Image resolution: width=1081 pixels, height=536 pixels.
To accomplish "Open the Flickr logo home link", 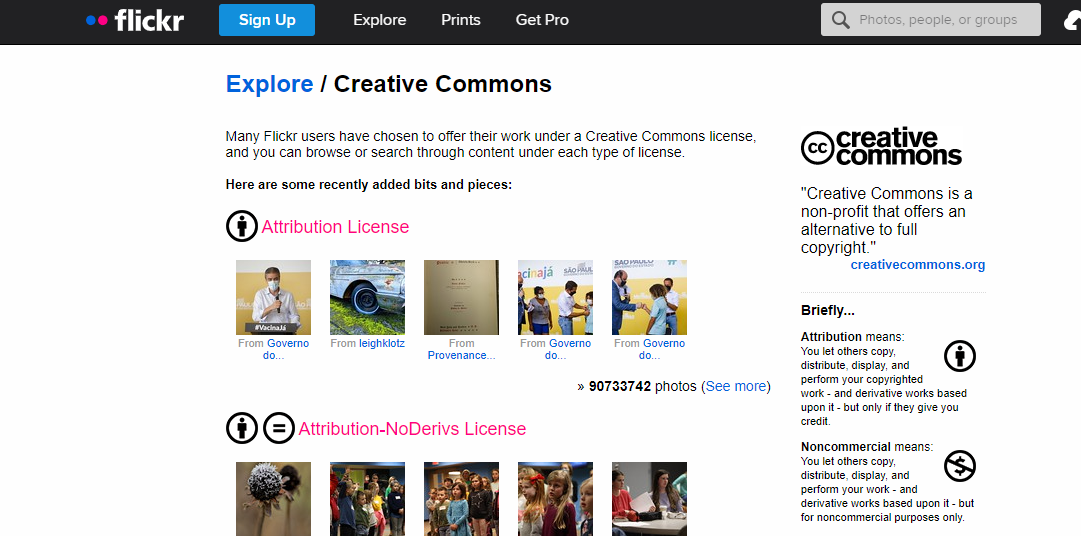I will (135, 20).
